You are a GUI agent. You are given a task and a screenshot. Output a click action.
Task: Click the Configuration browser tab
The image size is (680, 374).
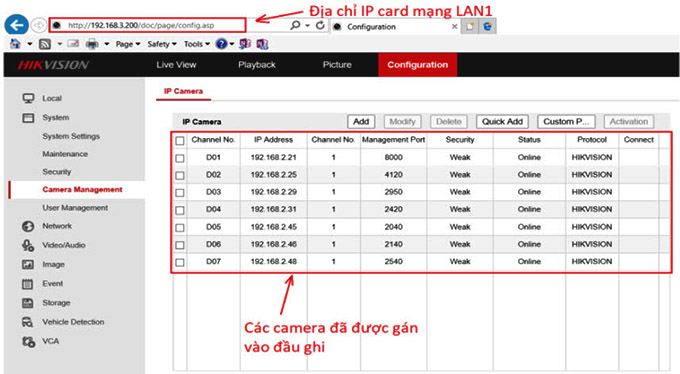(x=395, y=26)
